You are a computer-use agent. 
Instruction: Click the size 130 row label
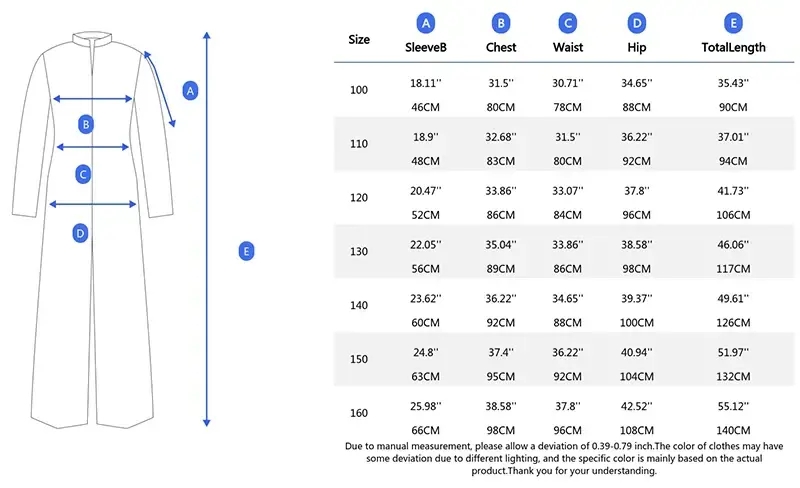coord(359,251)
